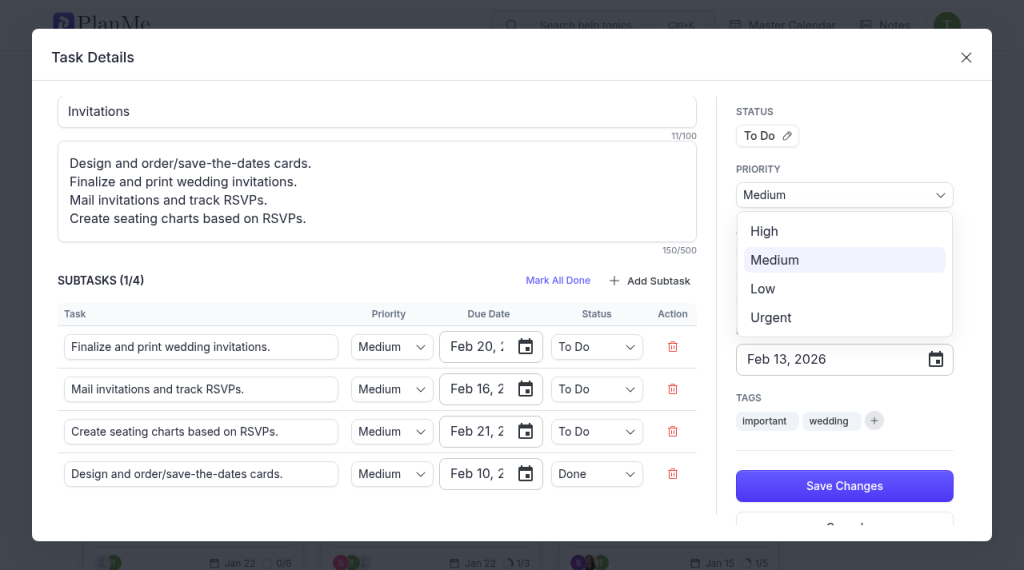Open calendar icon in Feb 13, 2026 due date
This screenshot has height=570, width=1024.
(x=936, y=359)
